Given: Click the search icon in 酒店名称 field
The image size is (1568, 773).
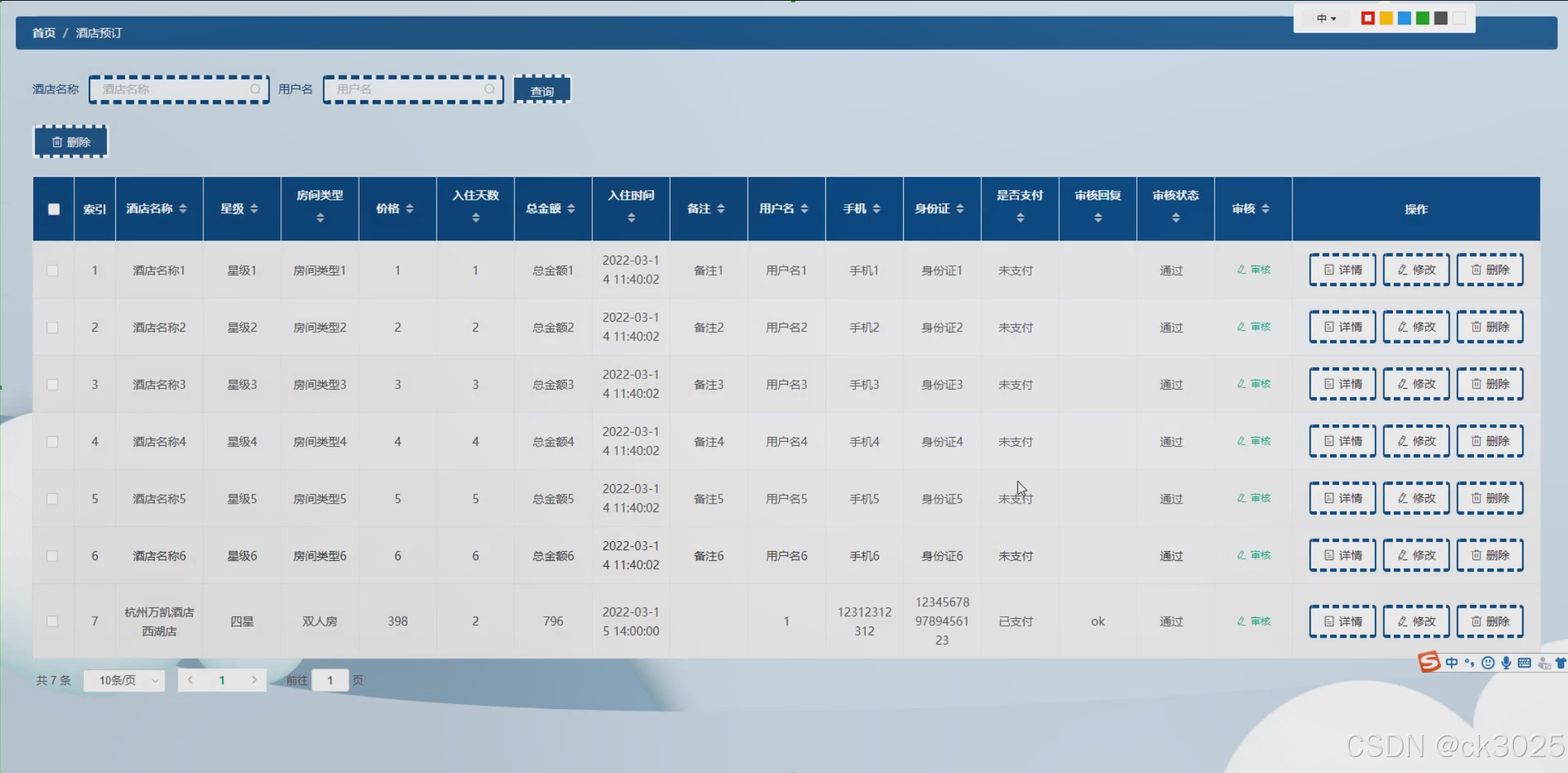Looking at the screenshot, I should (x=255, y=89).
